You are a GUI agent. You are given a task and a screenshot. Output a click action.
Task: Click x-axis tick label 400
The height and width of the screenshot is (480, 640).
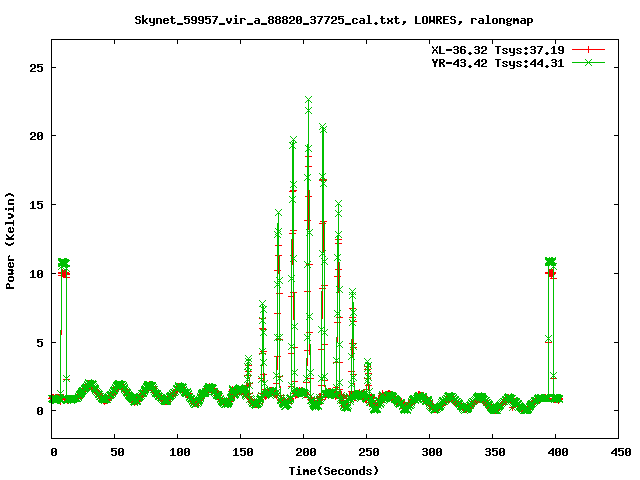(558, 452)
